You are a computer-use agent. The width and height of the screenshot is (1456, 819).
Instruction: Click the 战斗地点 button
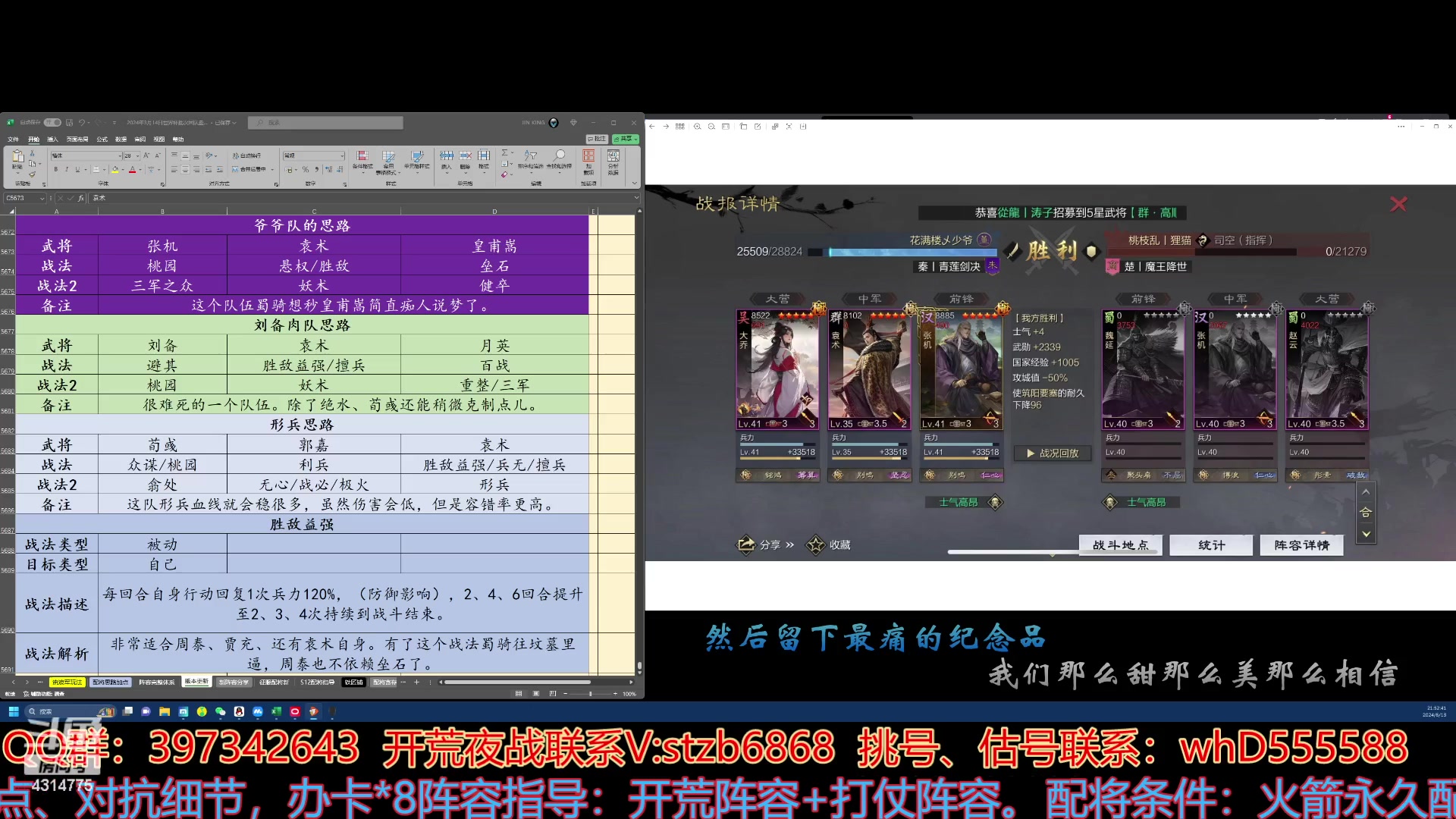(x=1120, y=544)
